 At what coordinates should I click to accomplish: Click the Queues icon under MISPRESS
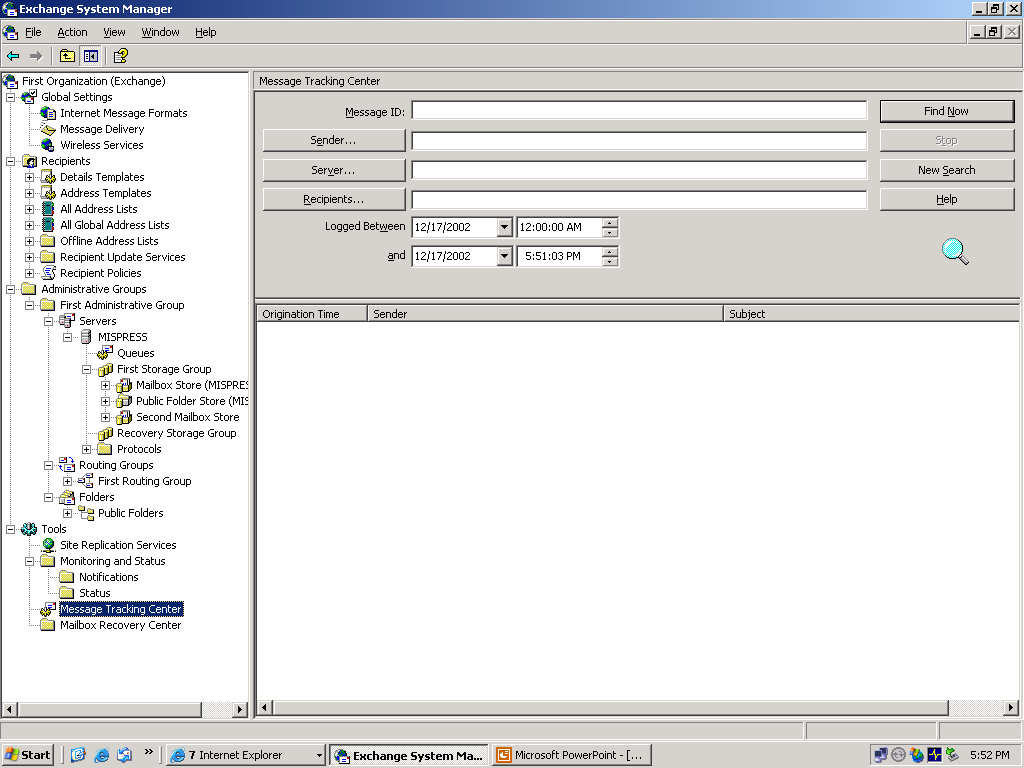tap(104, 353)
